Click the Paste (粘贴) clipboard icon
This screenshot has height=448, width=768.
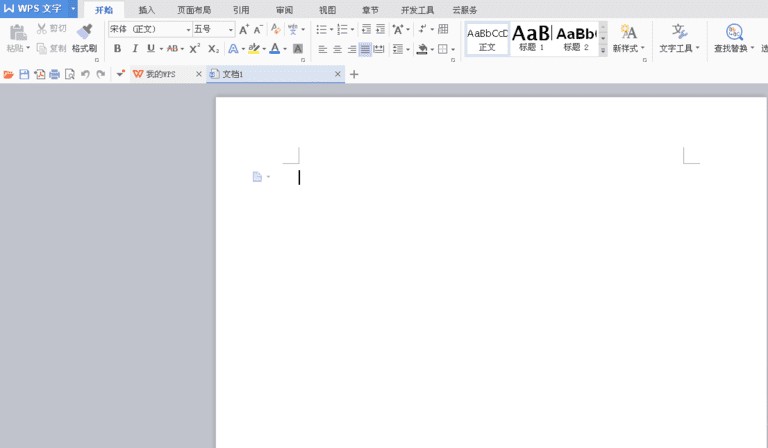point(18,33)
